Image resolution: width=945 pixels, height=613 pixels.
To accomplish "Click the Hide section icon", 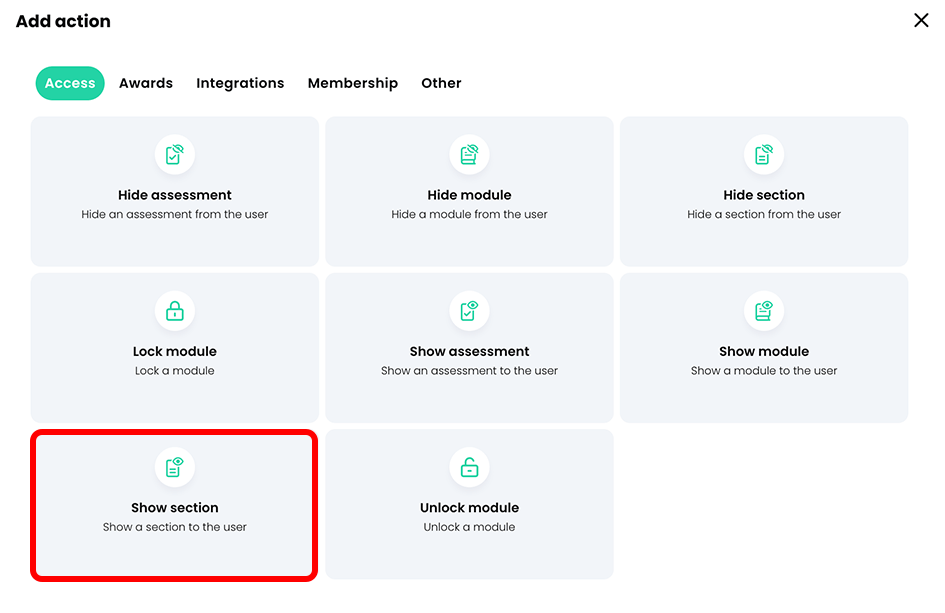I will point(764,155).
